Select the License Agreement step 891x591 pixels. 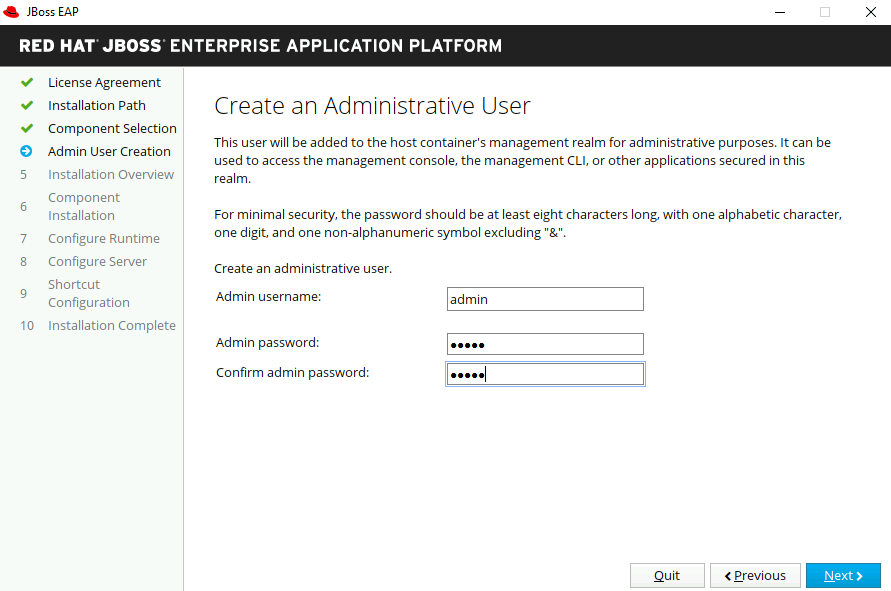[104, 82]
